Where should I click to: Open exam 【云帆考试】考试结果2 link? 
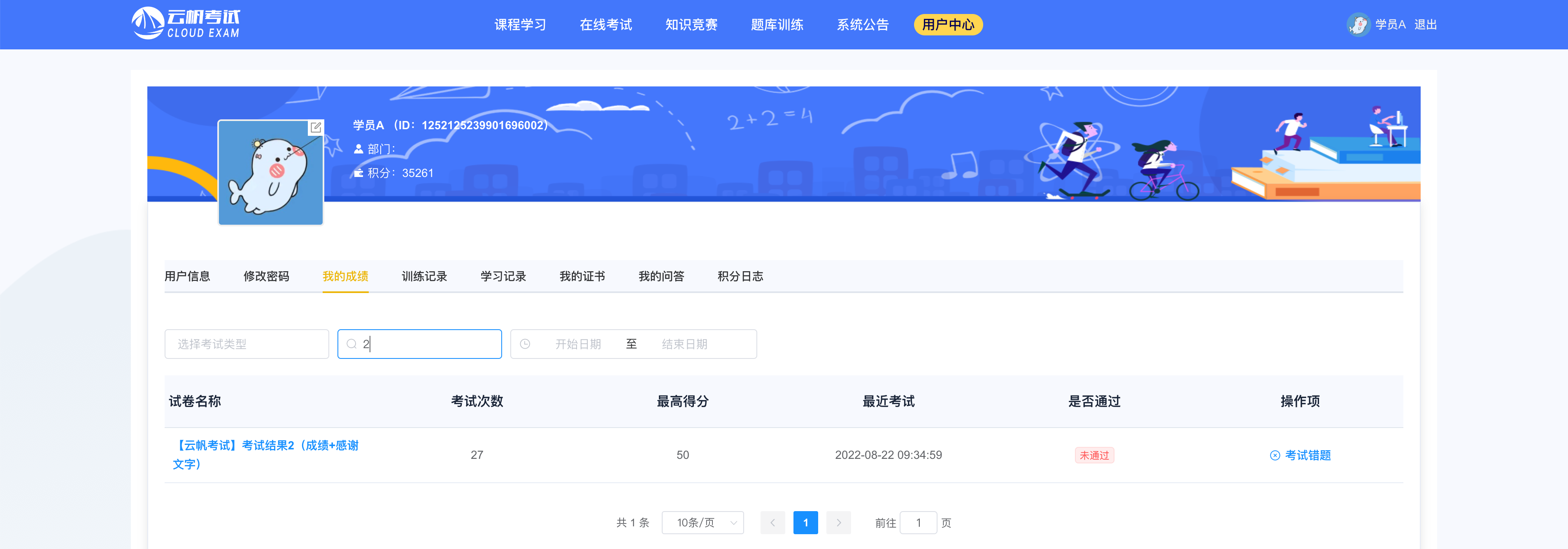(x=265, y=455)
